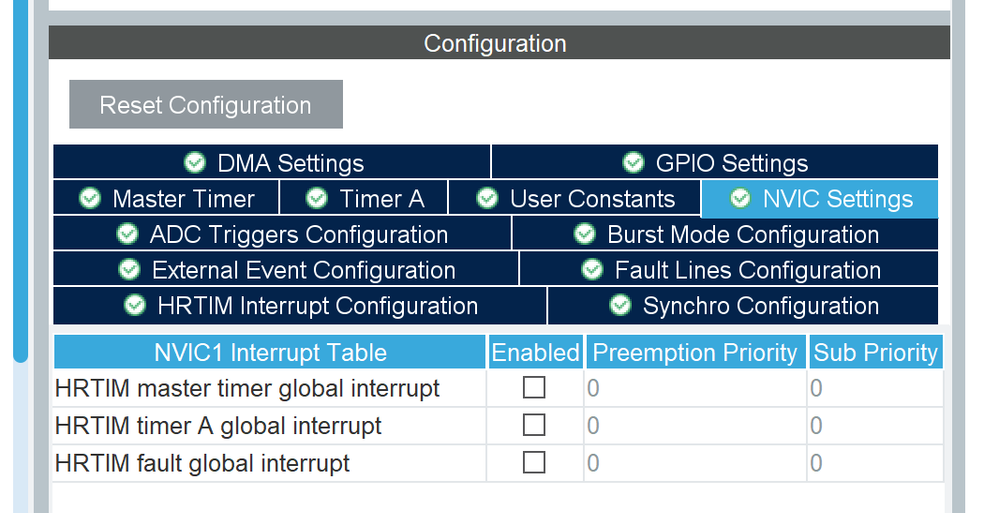Enable HRTIM fault global interrupt checkbox
This screenshot has width=999, height=513.
coord(534,463)
